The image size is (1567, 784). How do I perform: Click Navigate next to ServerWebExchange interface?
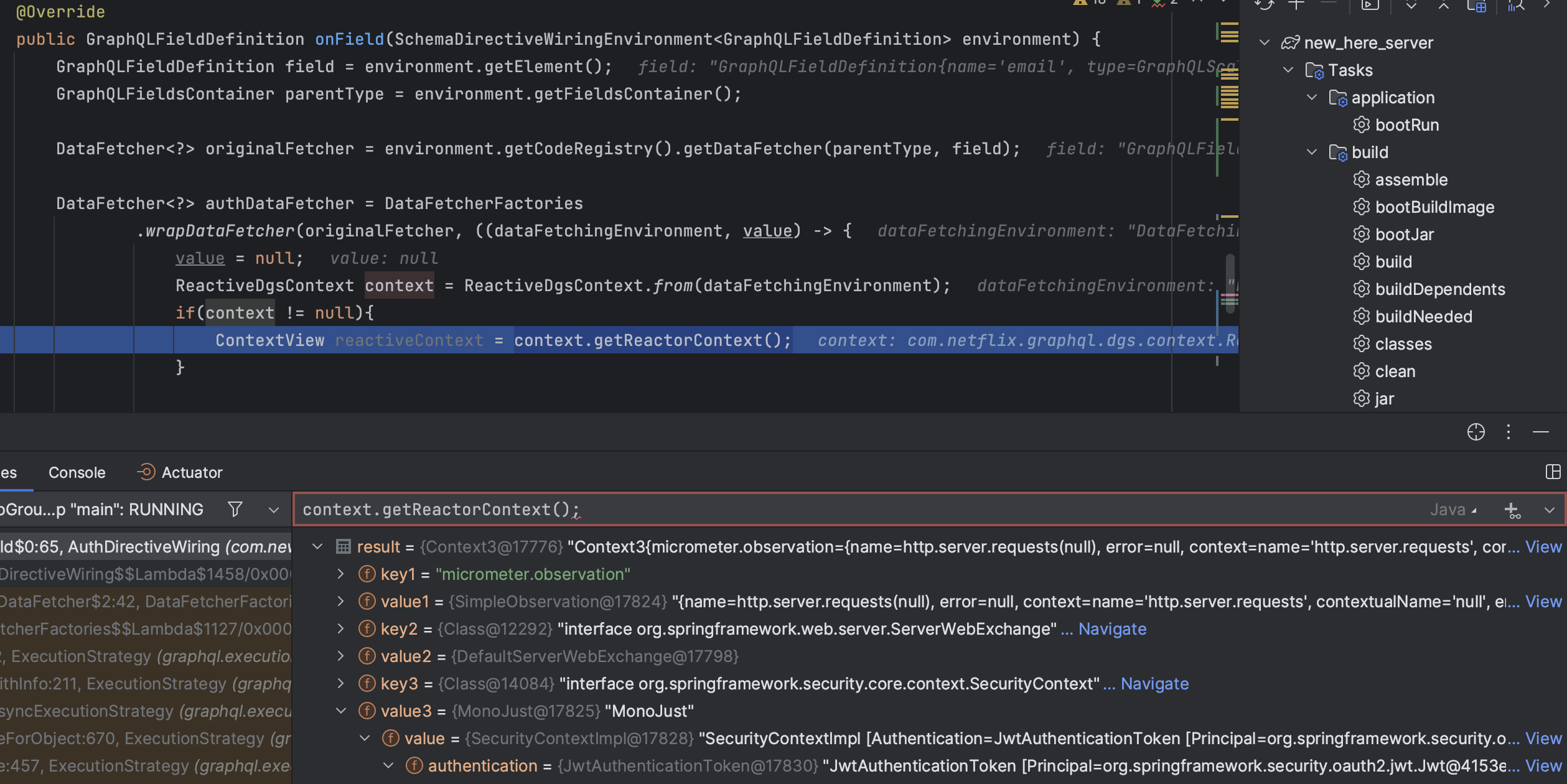[x=1111, y=628]
